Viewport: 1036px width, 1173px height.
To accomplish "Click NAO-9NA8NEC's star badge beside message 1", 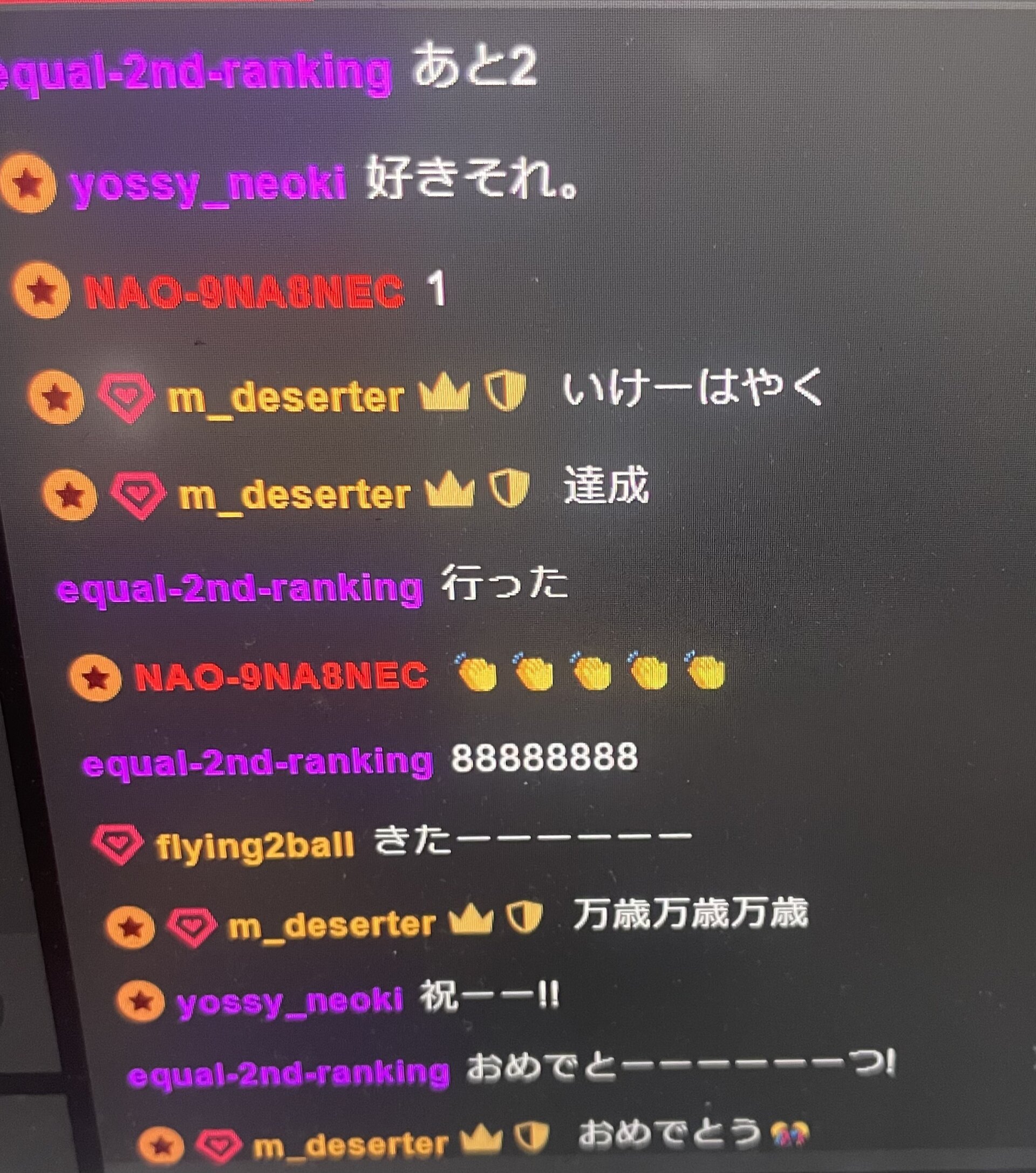I will point(42,290).
